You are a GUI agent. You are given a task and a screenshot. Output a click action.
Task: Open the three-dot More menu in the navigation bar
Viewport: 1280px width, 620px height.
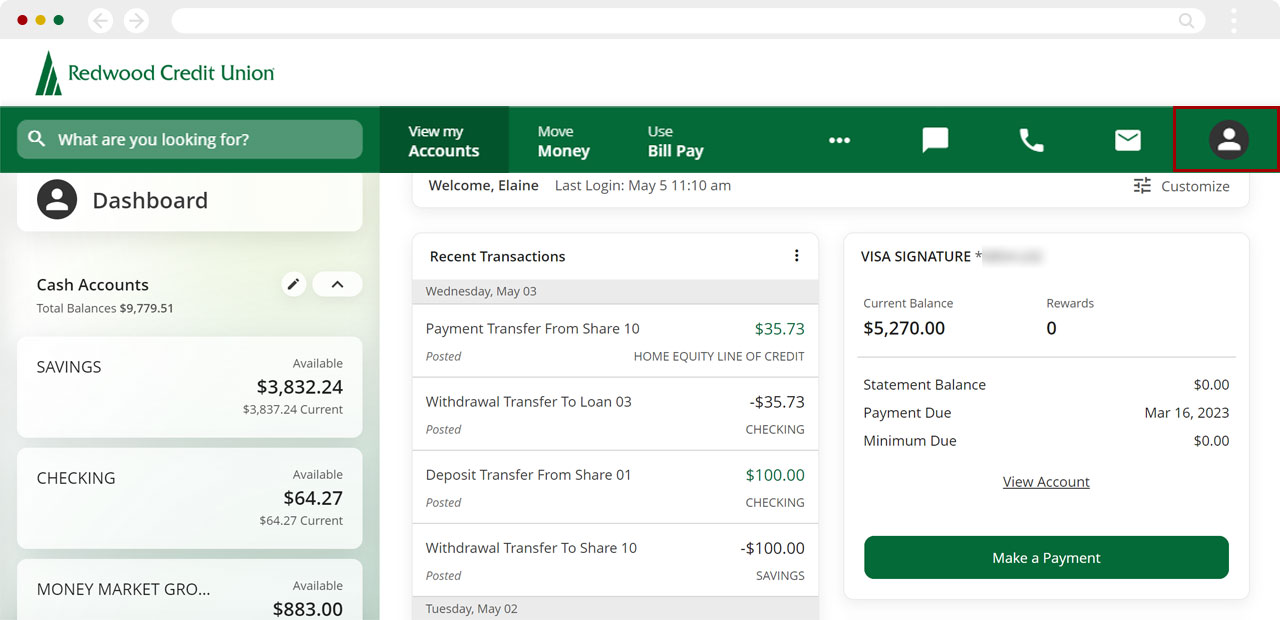pyautogui.click(x=839, y=140)
